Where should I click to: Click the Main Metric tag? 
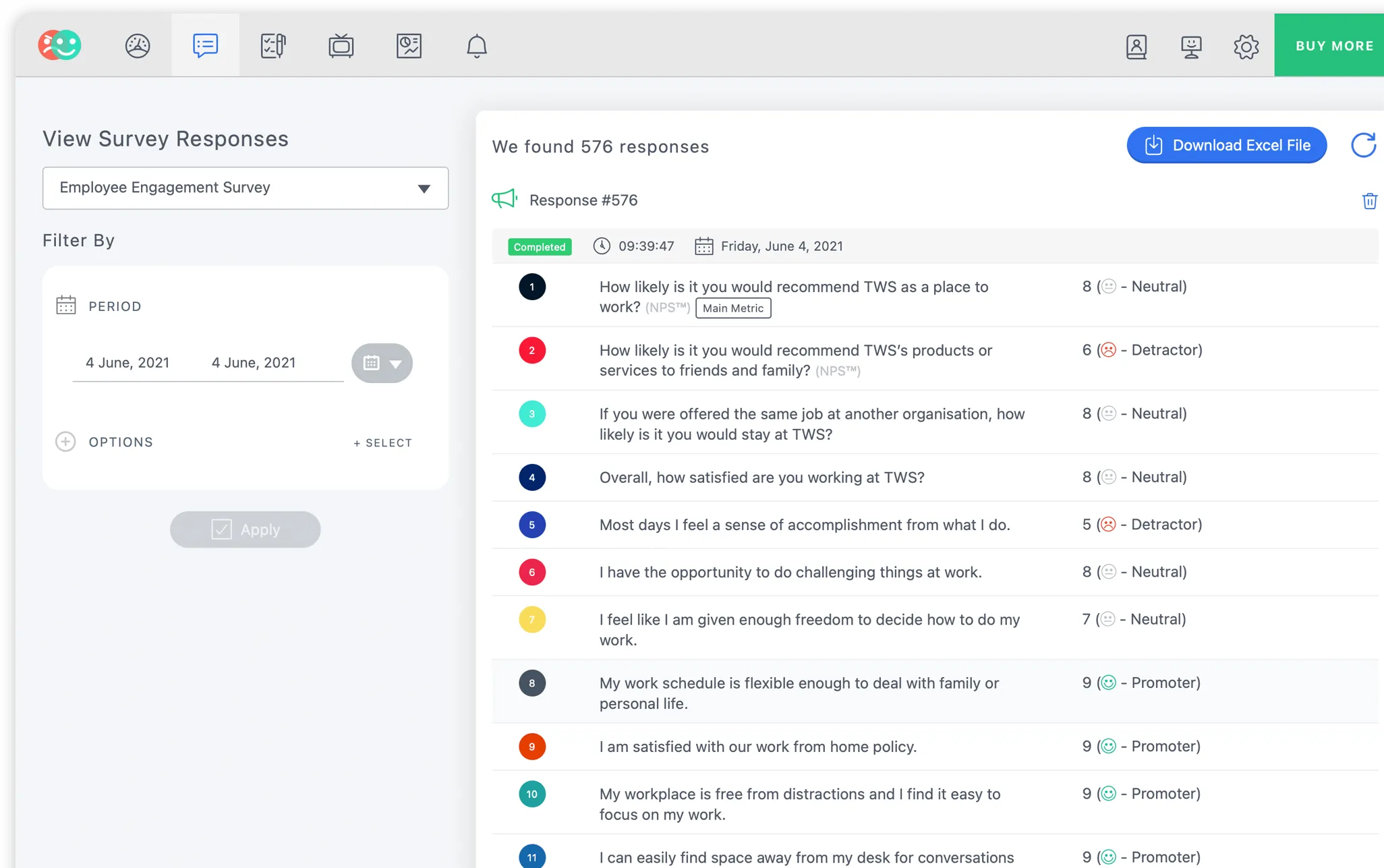click(733, 308)
